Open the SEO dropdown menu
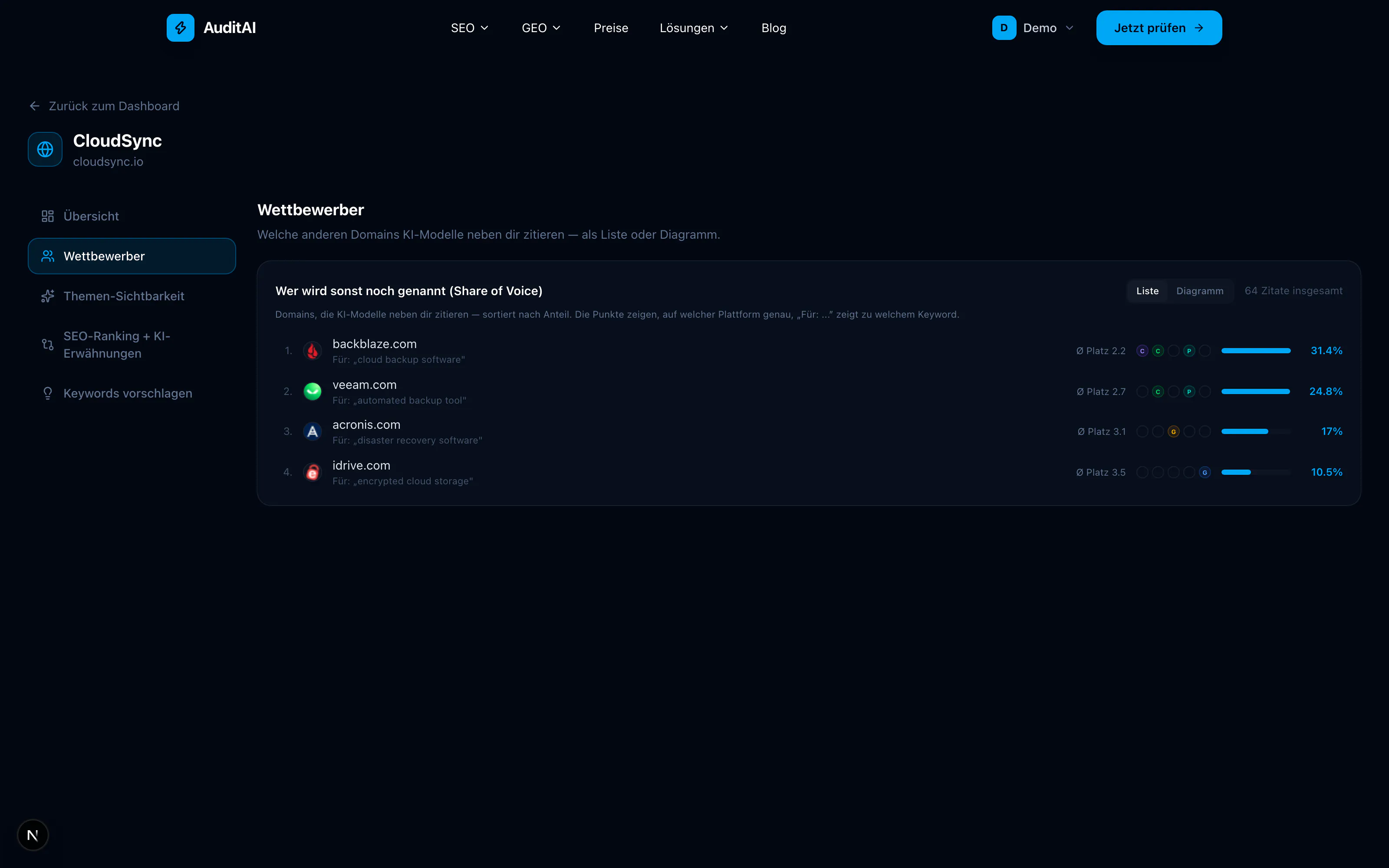Viewport: 1389px width, 868px height. click(x=470, y=27)
